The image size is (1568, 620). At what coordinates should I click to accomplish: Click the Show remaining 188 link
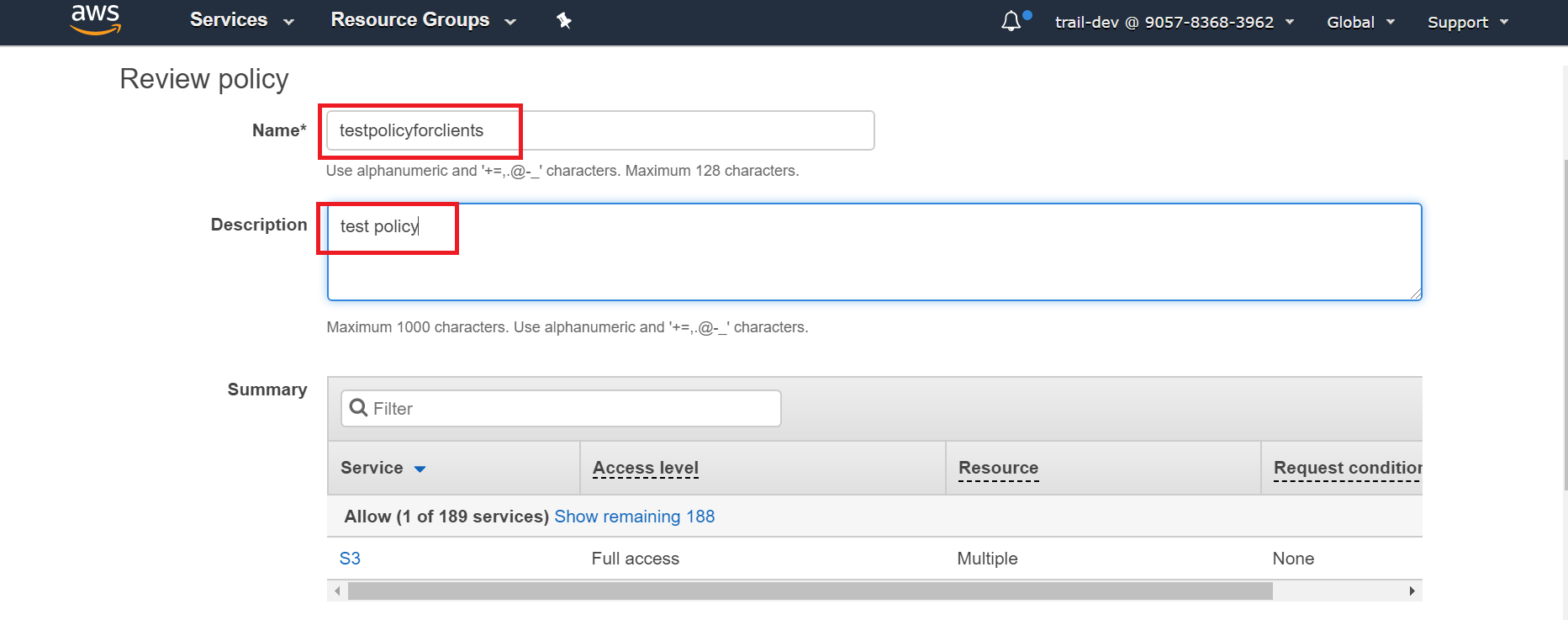[634, 517]
